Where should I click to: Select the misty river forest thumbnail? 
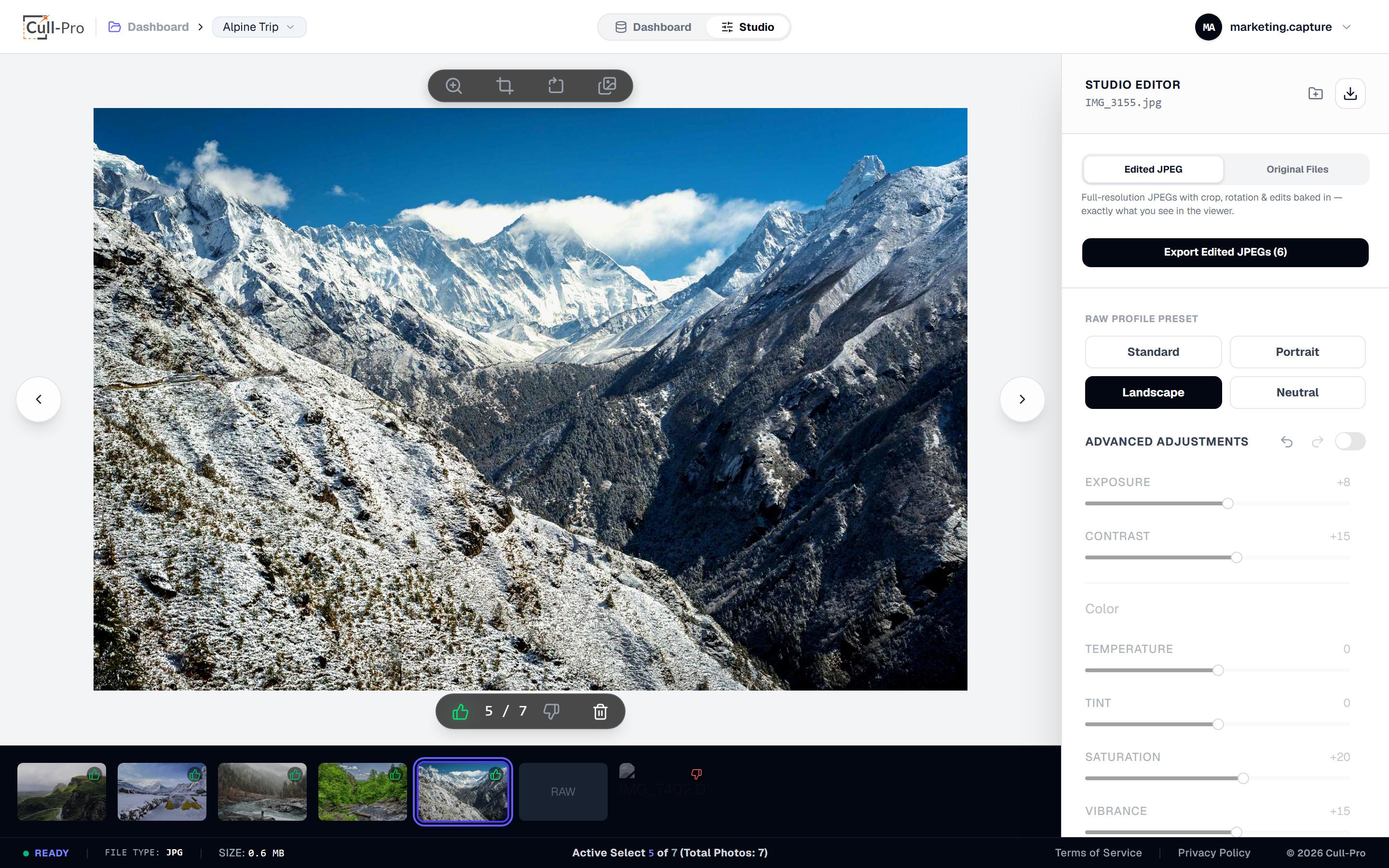pyautogui.click(x=262, y=792)
